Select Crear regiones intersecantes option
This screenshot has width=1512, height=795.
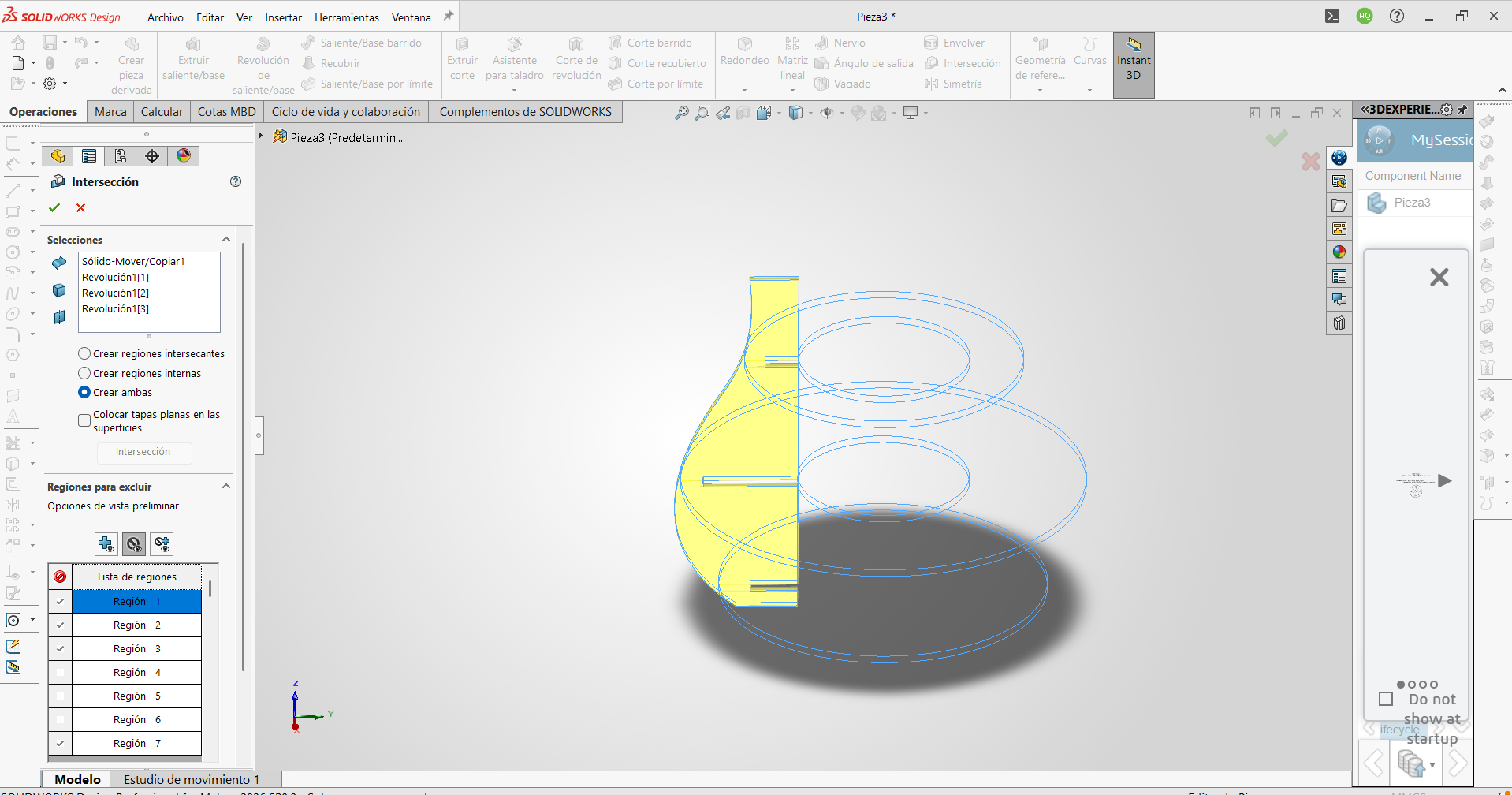coord(84,353)
